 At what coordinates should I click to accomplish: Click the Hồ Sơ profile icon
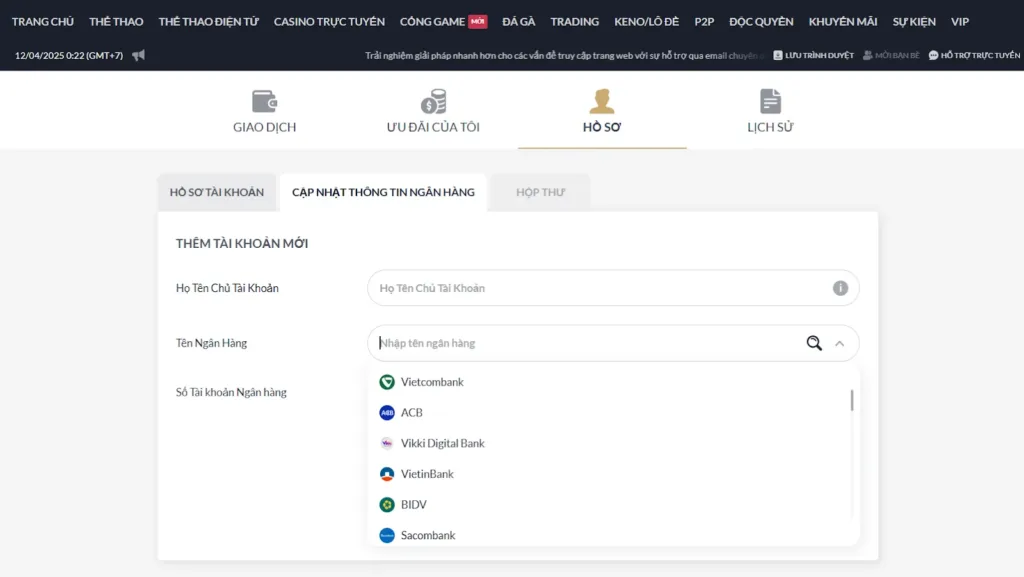click(602, 101)
